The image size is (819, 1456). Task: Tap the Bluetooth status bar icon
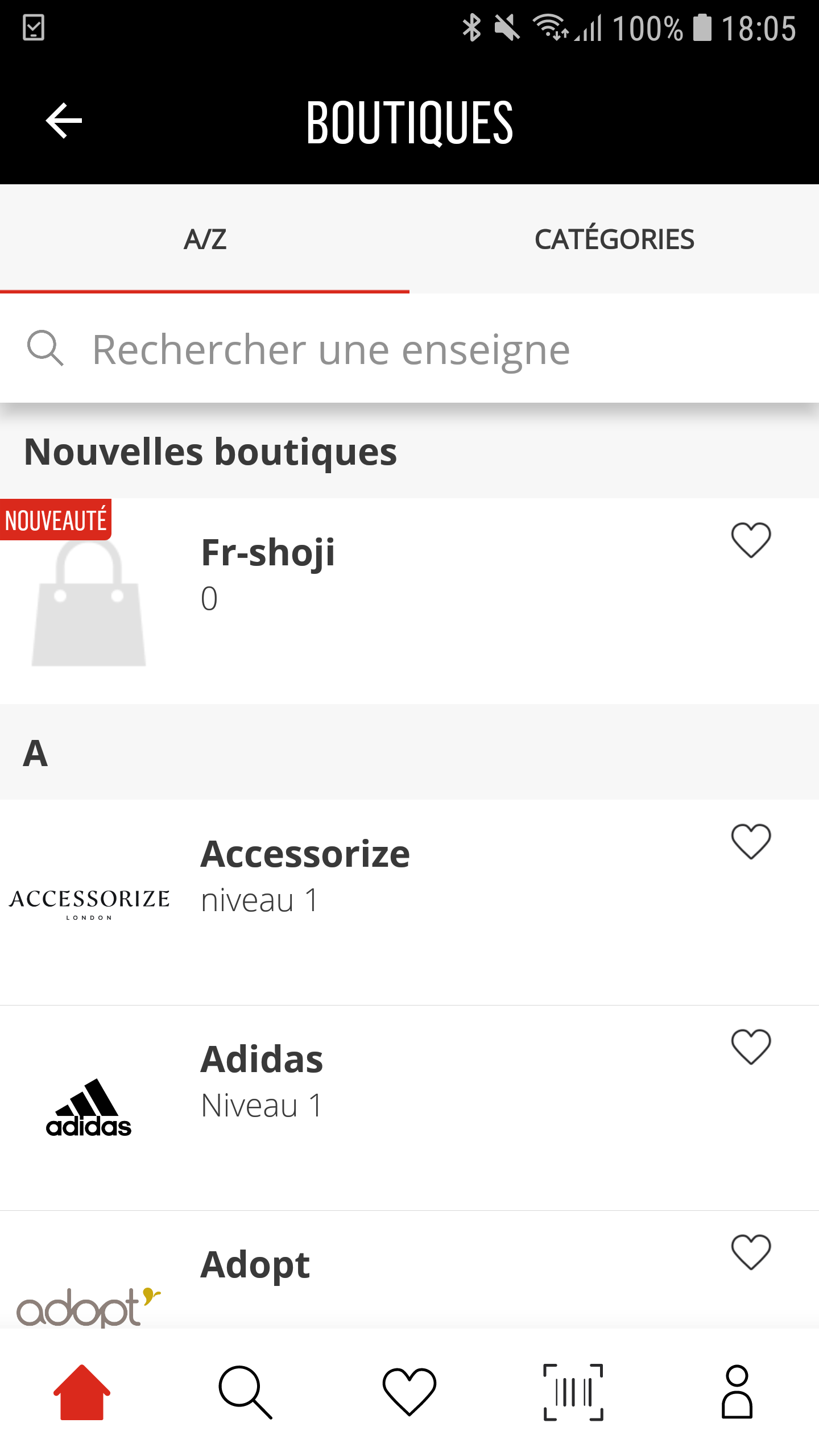(x=471, y=27)
